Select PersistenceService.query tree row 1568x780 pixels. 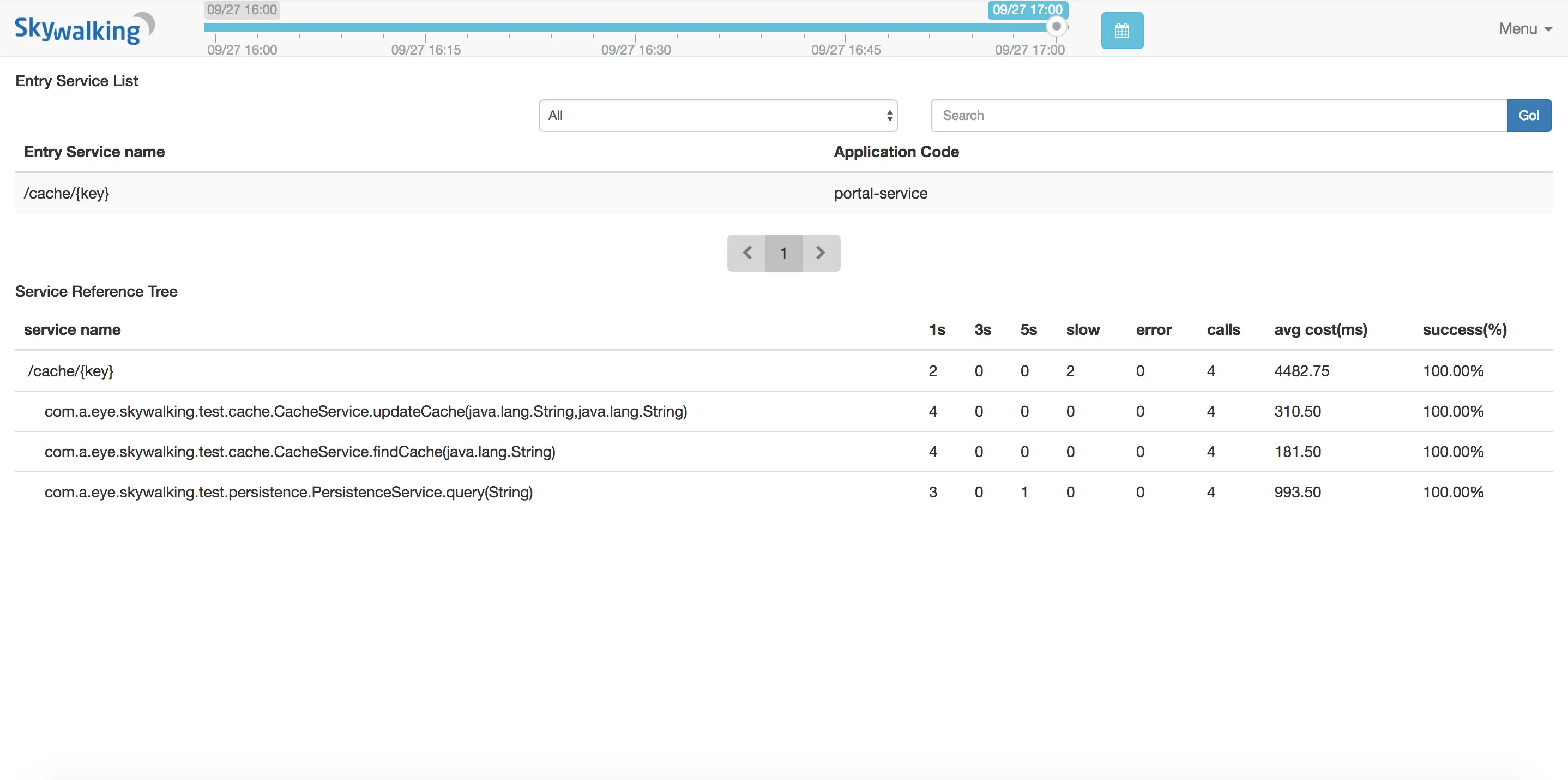click(288, 492)
